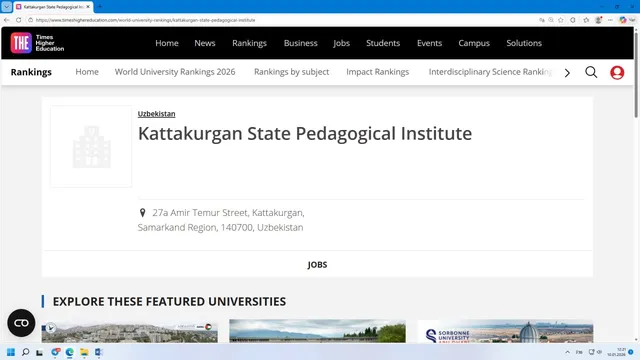Open Home in the top black menu

click(x=167, y=43)
